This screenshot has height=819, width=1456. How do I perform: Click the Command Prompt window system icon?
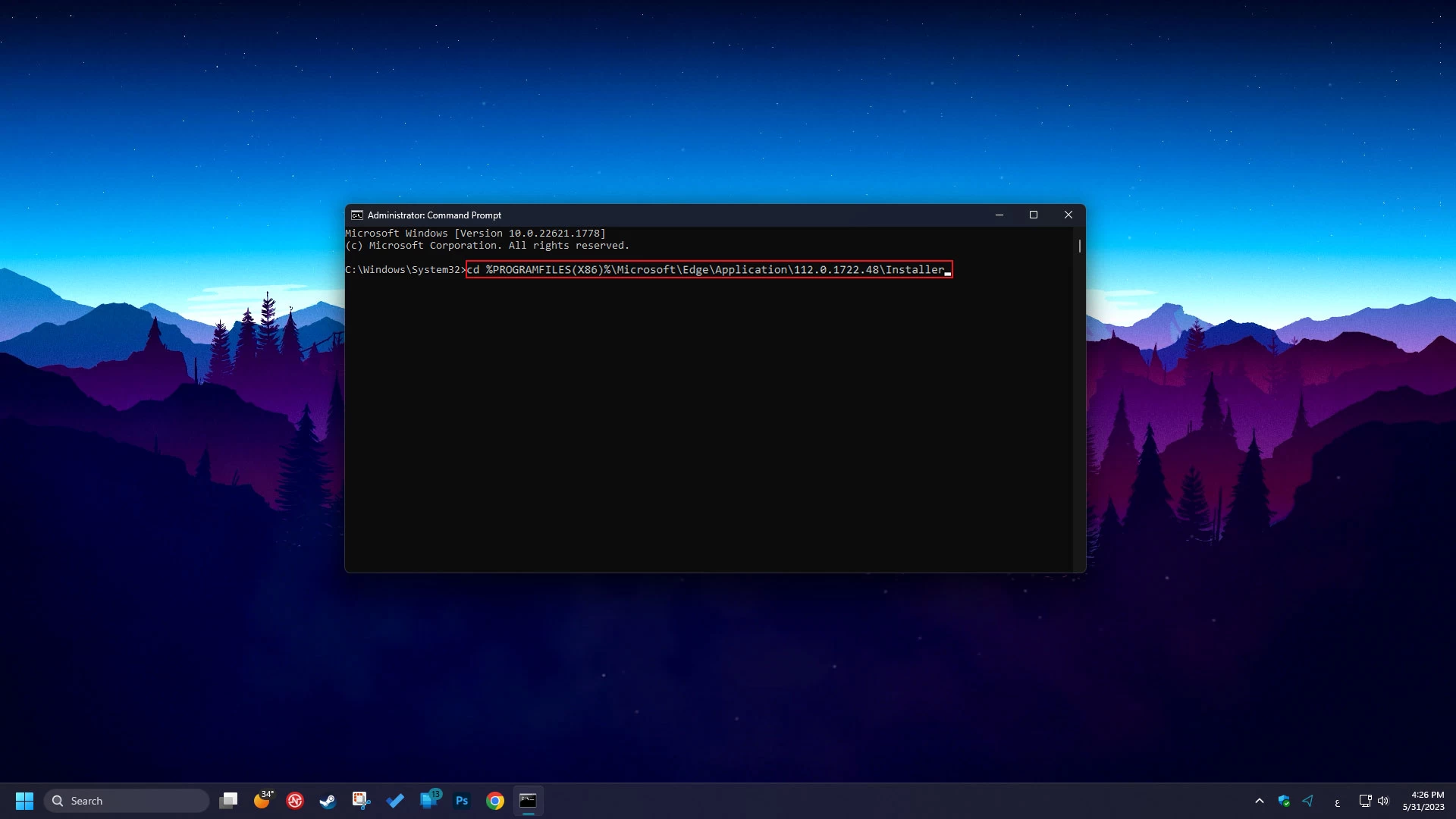[357, 215]
